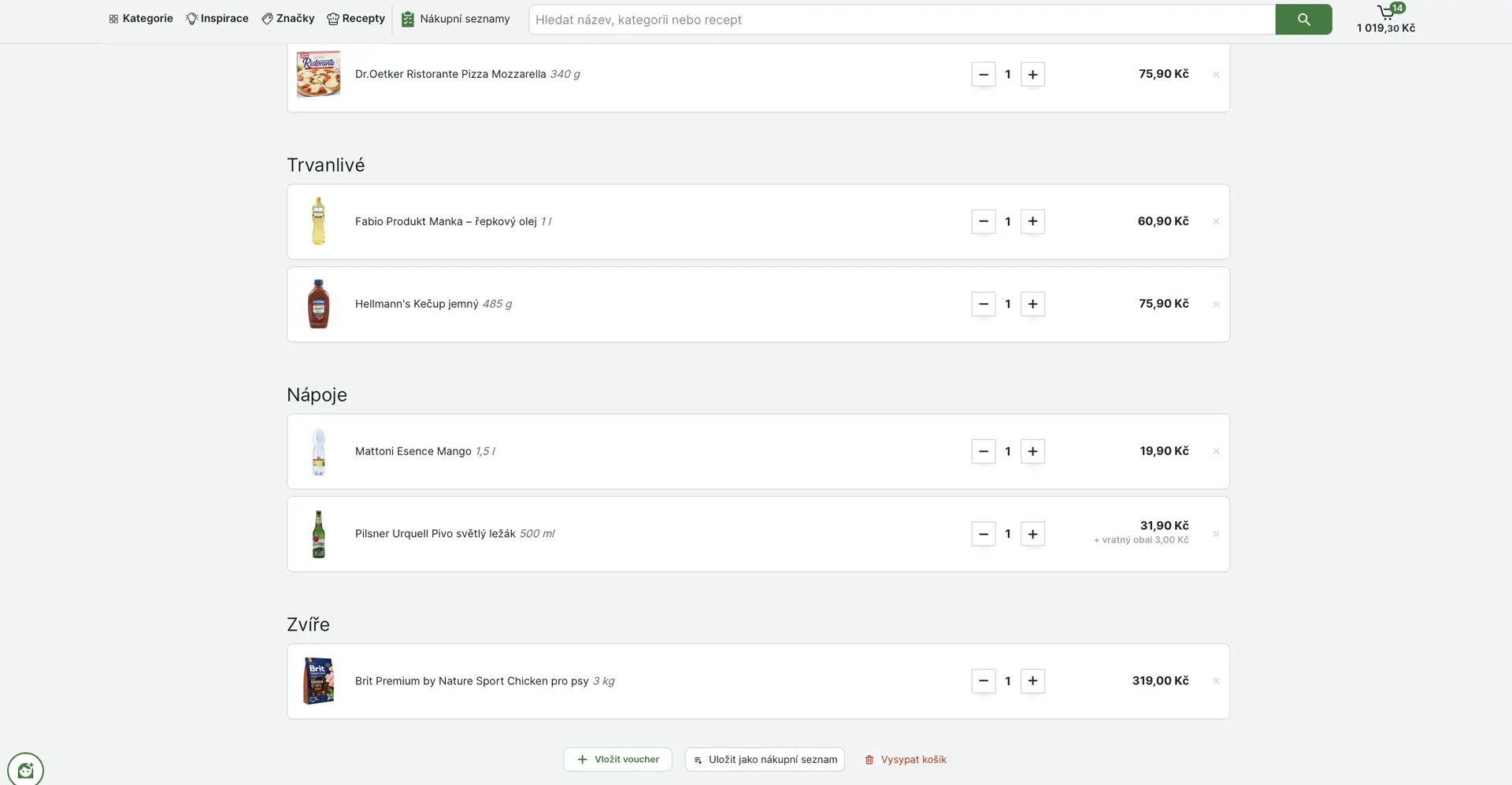The image size is (1512, 785).
Task: Click the 319,00 Kč price
Action: click(1161, 681)
